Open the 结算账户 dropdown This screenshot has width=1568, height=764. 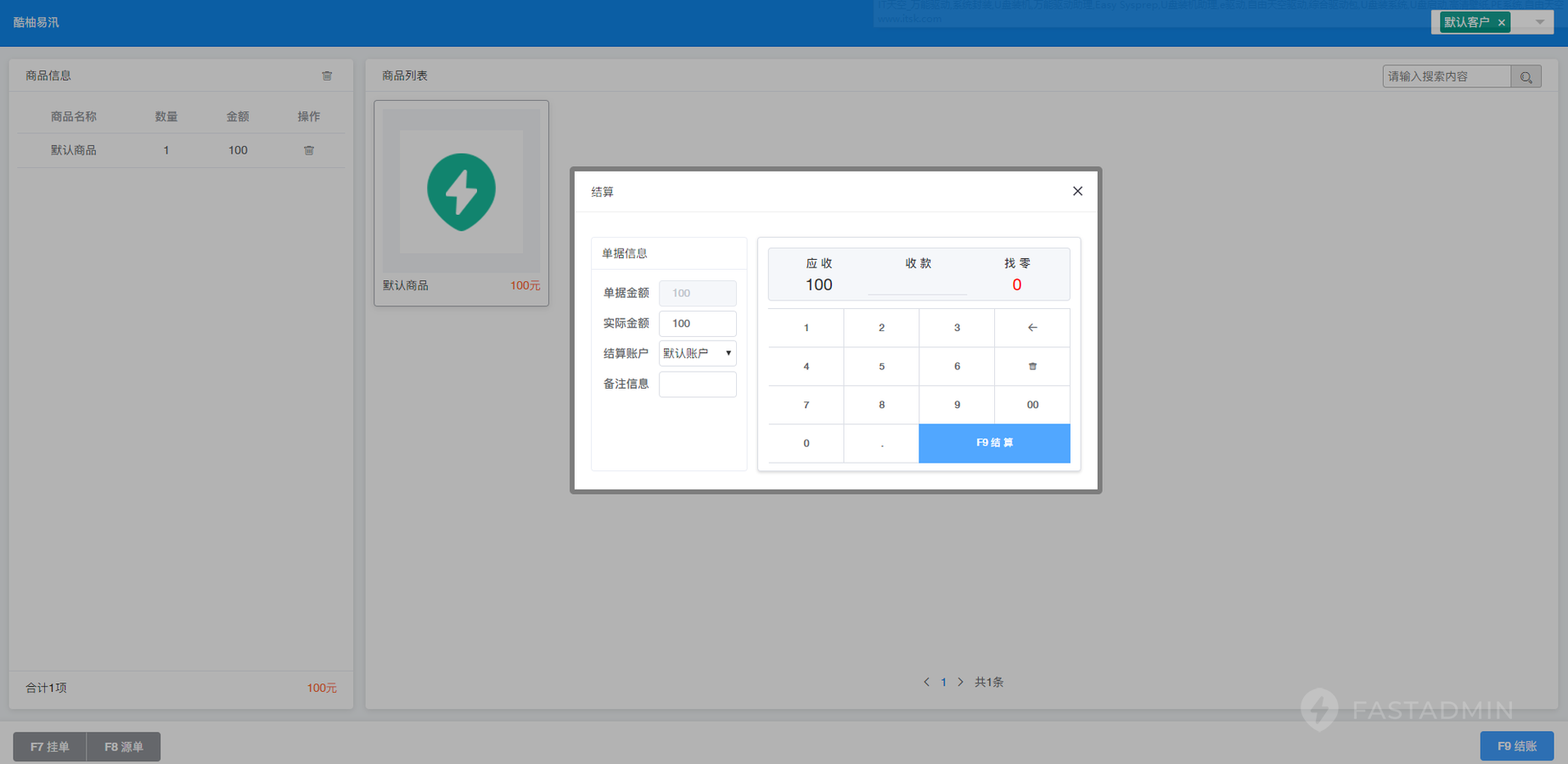tap(697, 353)
